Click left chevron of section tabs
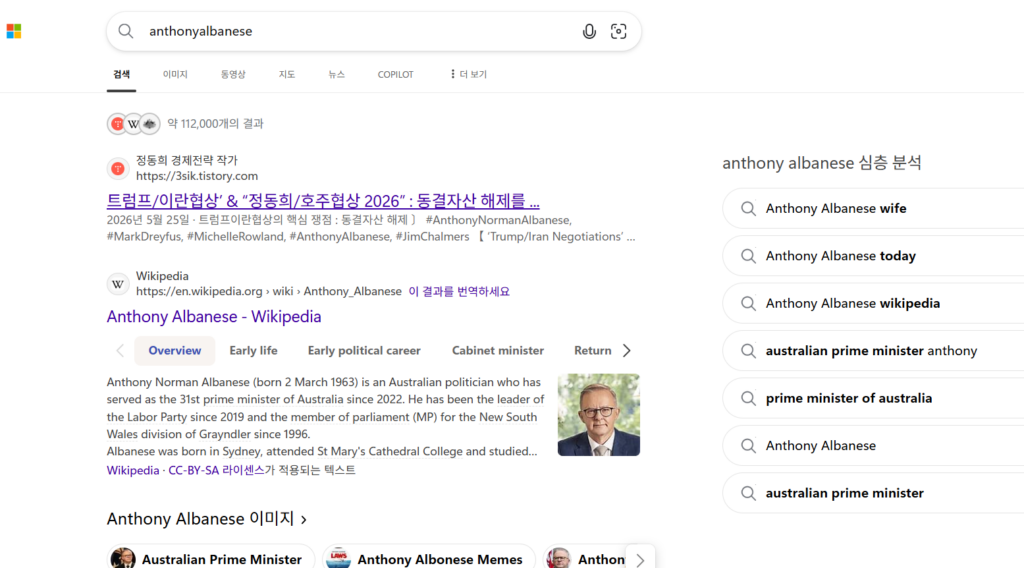Image resolution: width=1024 pixels, height=568 pixels. point(120,351)
